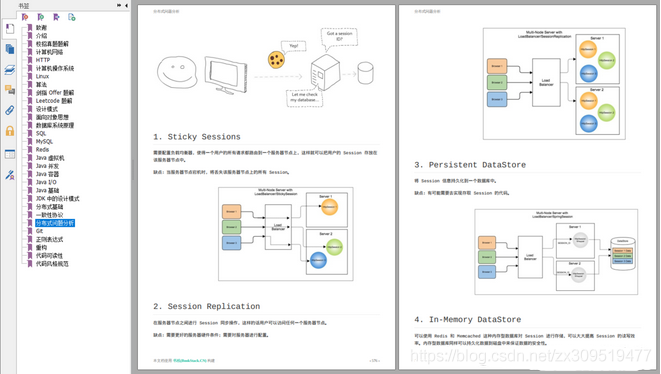Click the '3. Persistent DataStore' heading

pyautogui.click(x=470, y=165)
